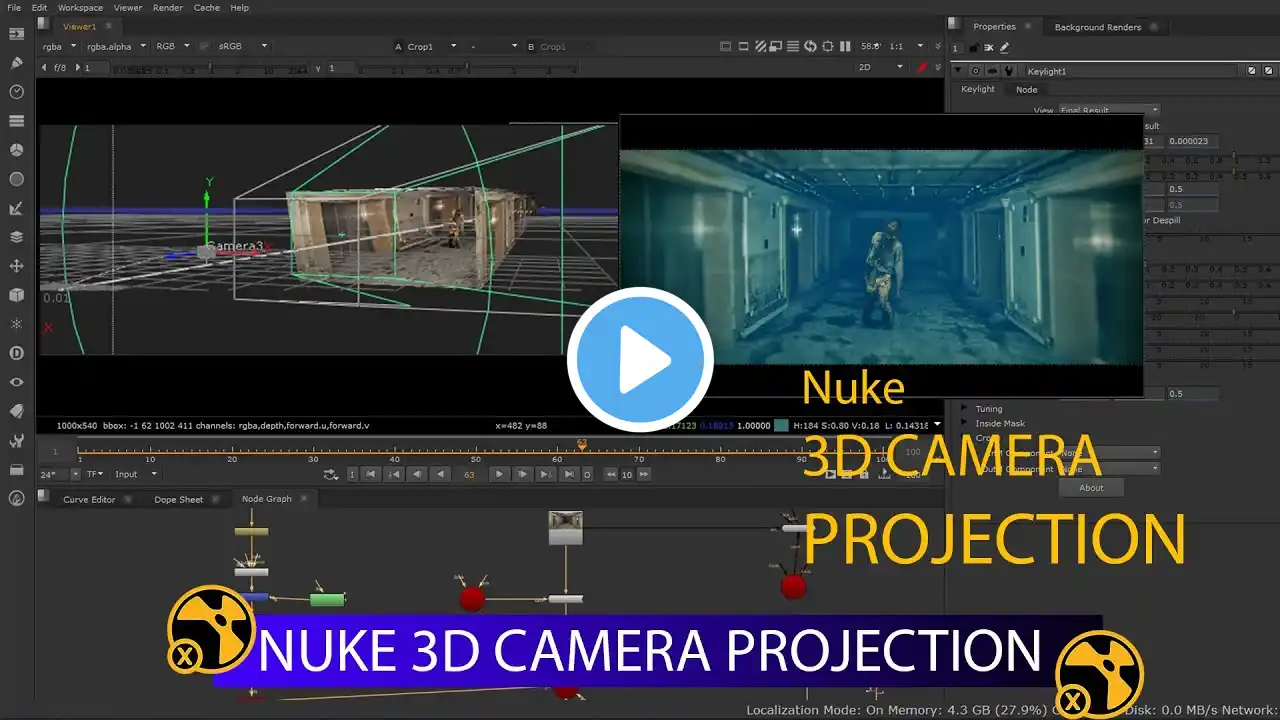Click the pause viewer updates icon
Image resolution: width=1280 pixels, height=720 pixels.
(x=845, y=46)
